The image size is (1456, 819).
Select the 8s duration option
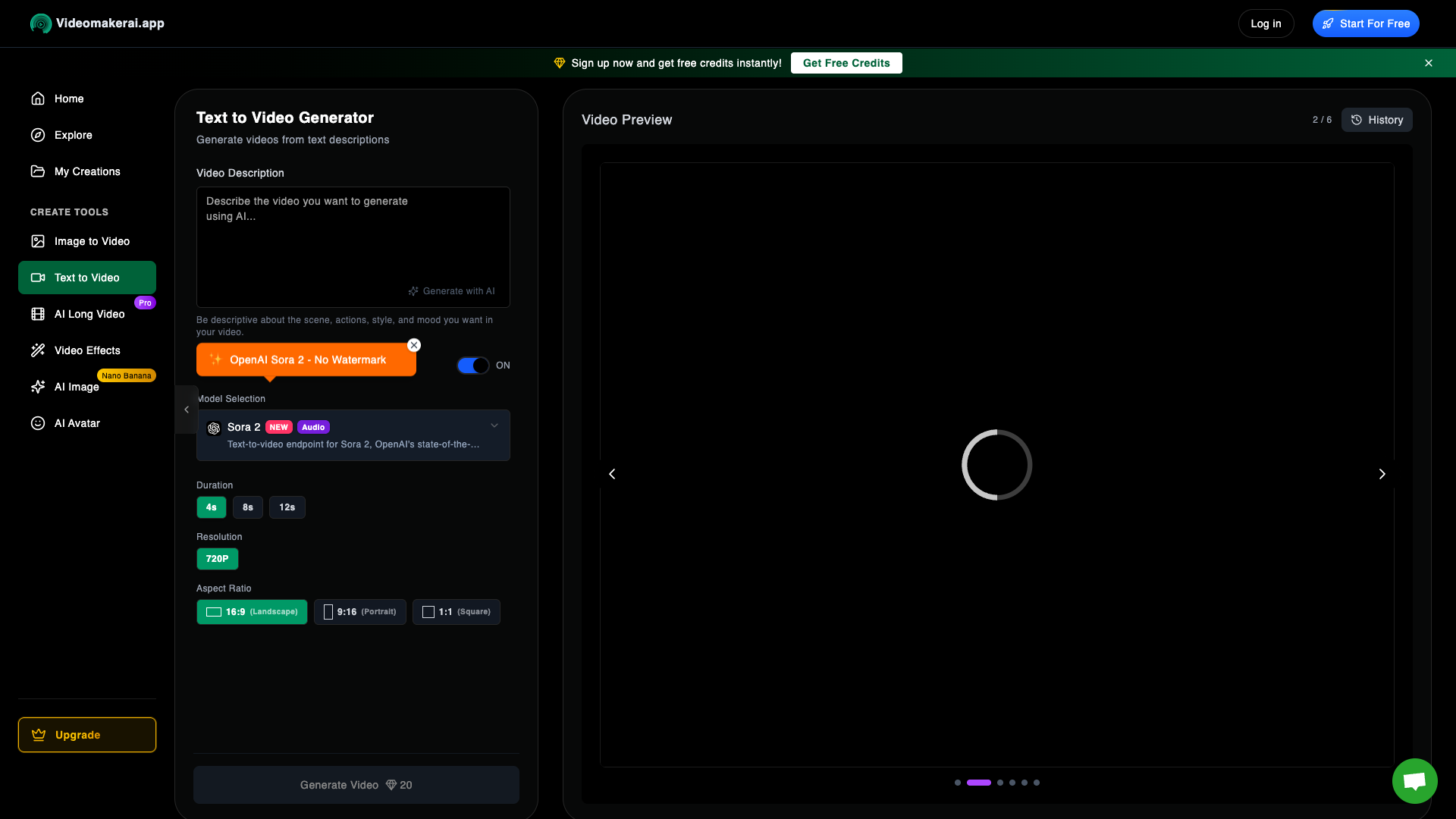248,507
